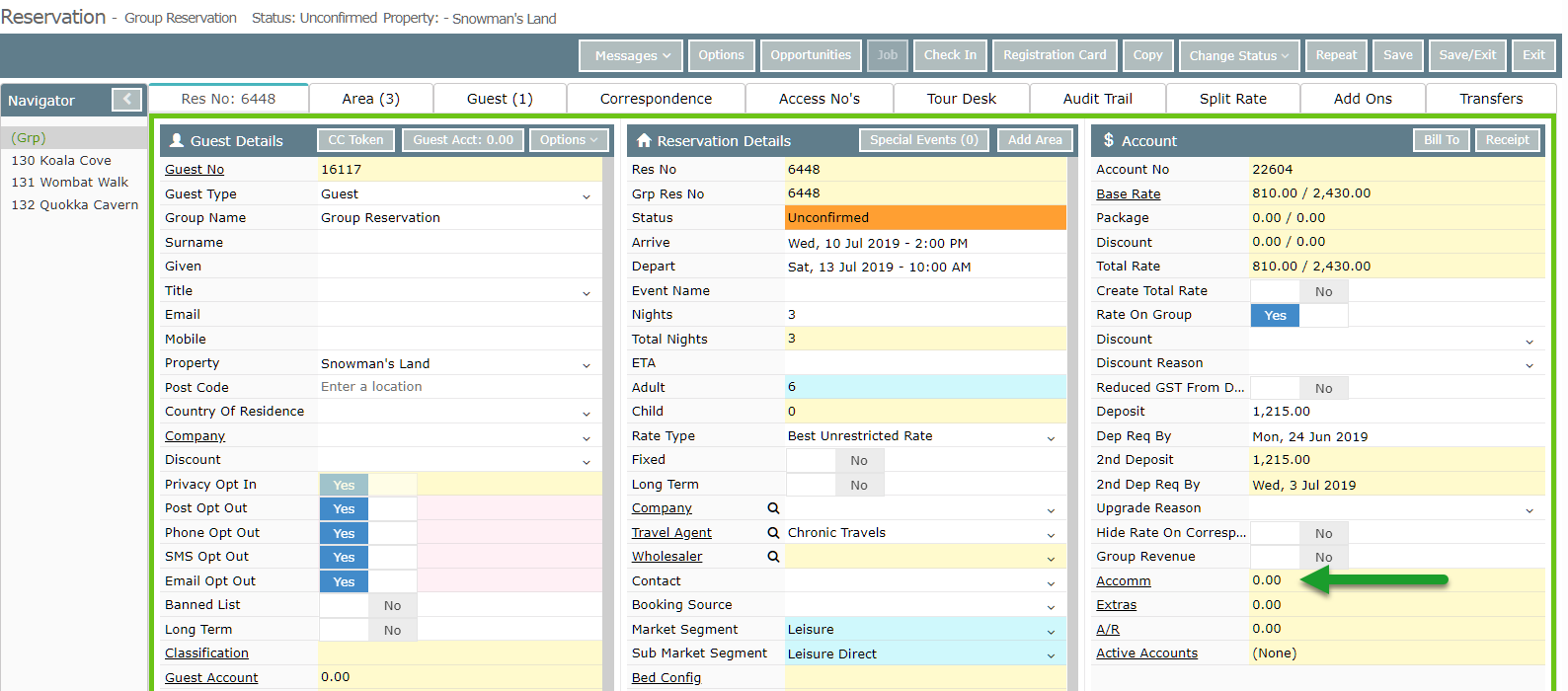The image size is (1568, 691).
Task: Click the Bed Config link
Action: tap(666, 678)
